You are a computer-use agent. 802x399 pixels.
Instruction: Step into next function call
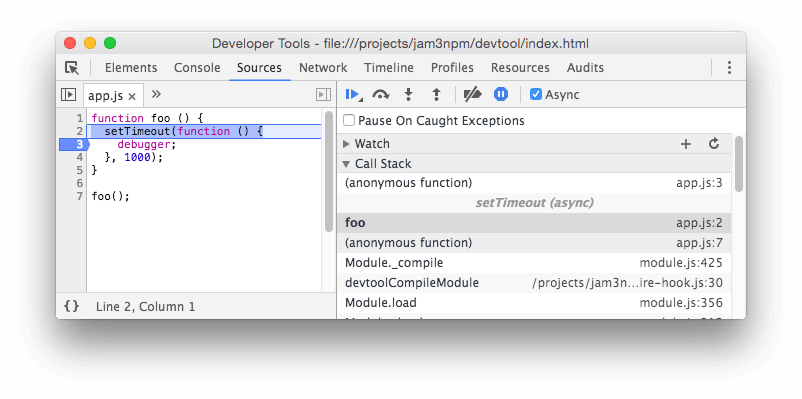408,95
